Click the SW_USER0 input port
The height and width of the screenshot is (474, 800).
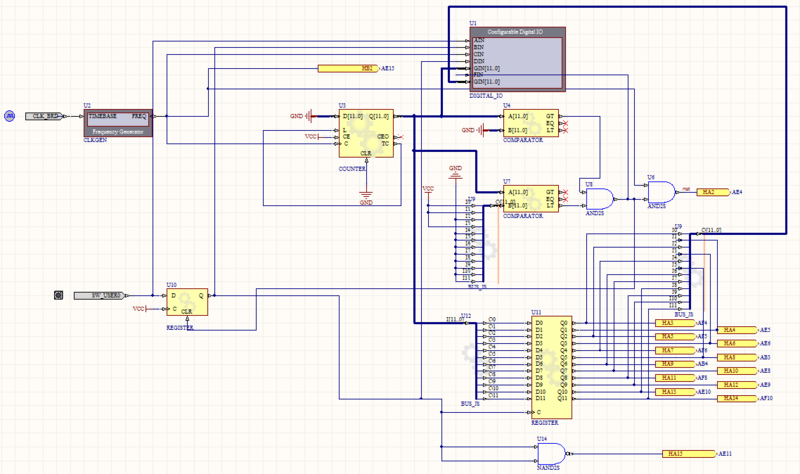98,295
